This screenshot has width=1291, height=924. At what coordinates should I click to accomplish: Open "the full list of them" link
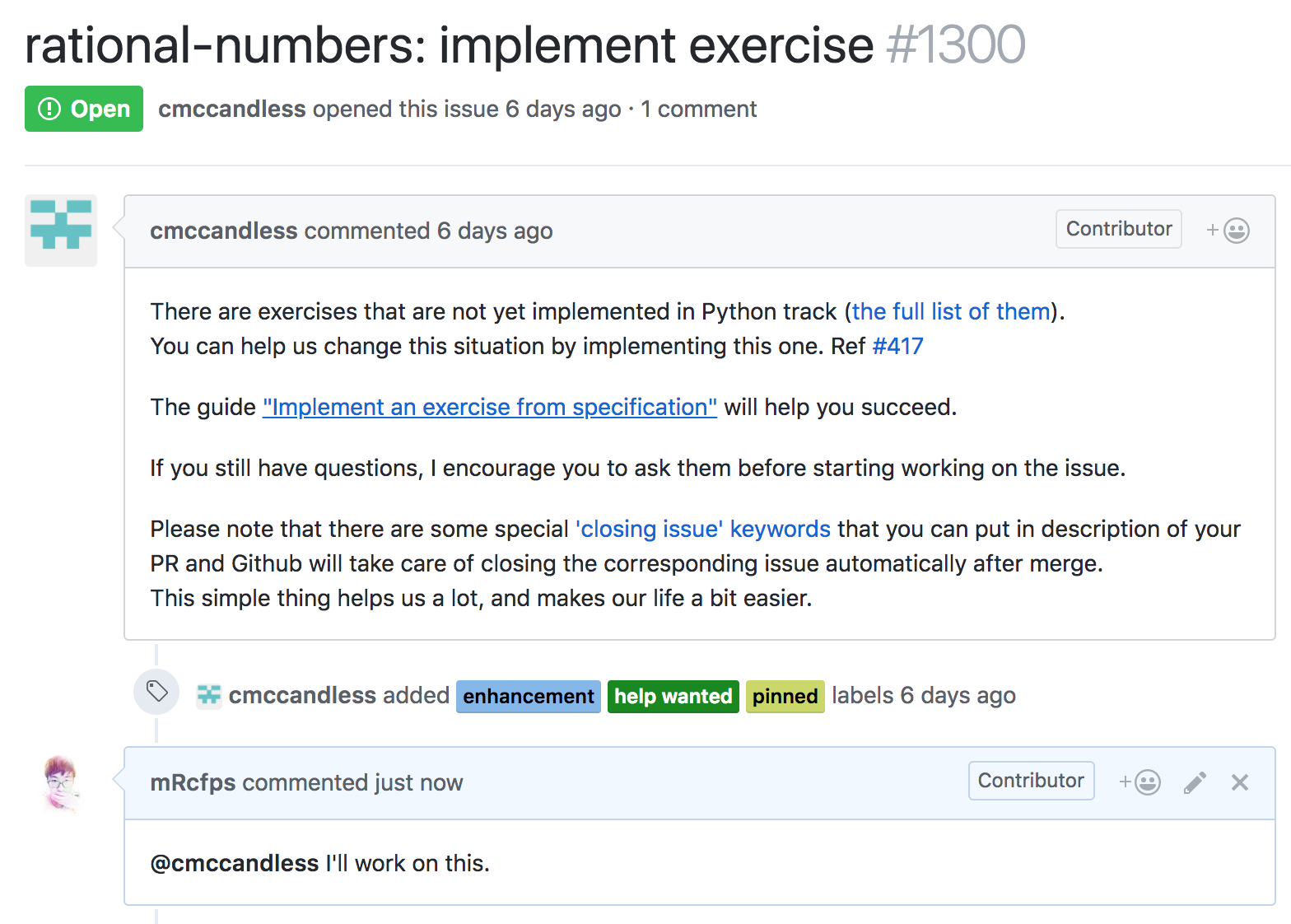tap(951, 311)
